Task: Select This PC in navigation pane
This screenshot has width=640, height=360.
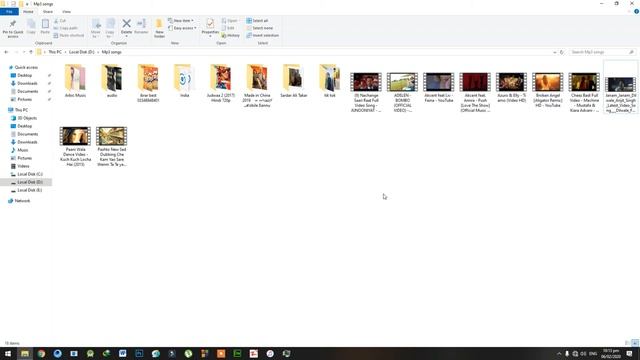Action: pyautogui.click(x=21, y=110)
